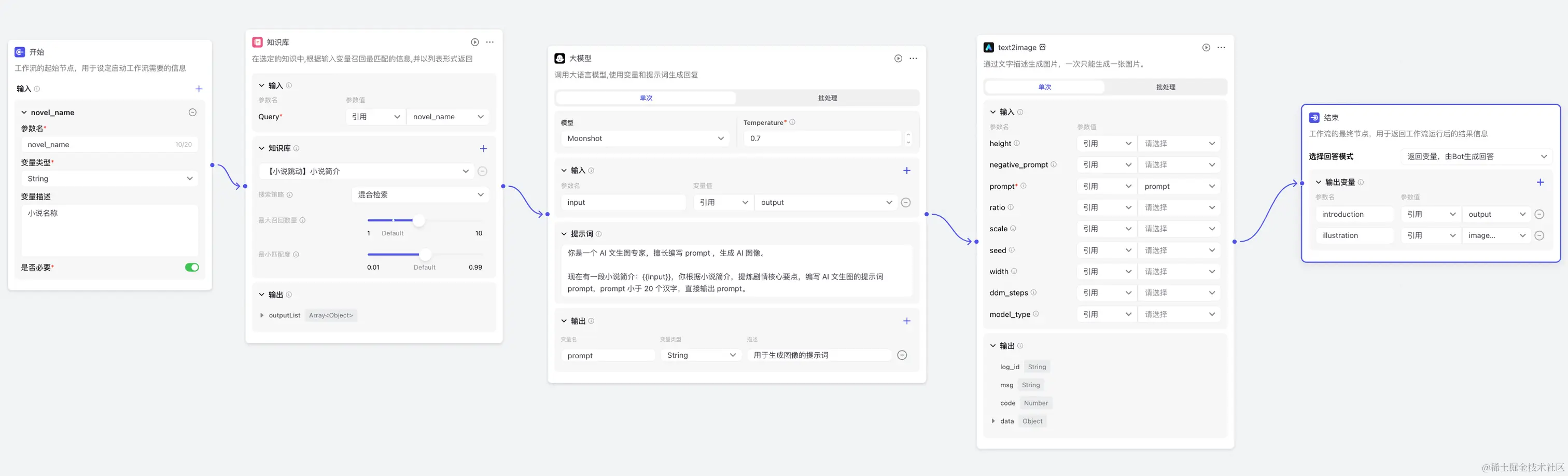Screen dimensions: 1568x476
Task: Open the LLM input output variable dropdown
Action: [x=826, y=203]
